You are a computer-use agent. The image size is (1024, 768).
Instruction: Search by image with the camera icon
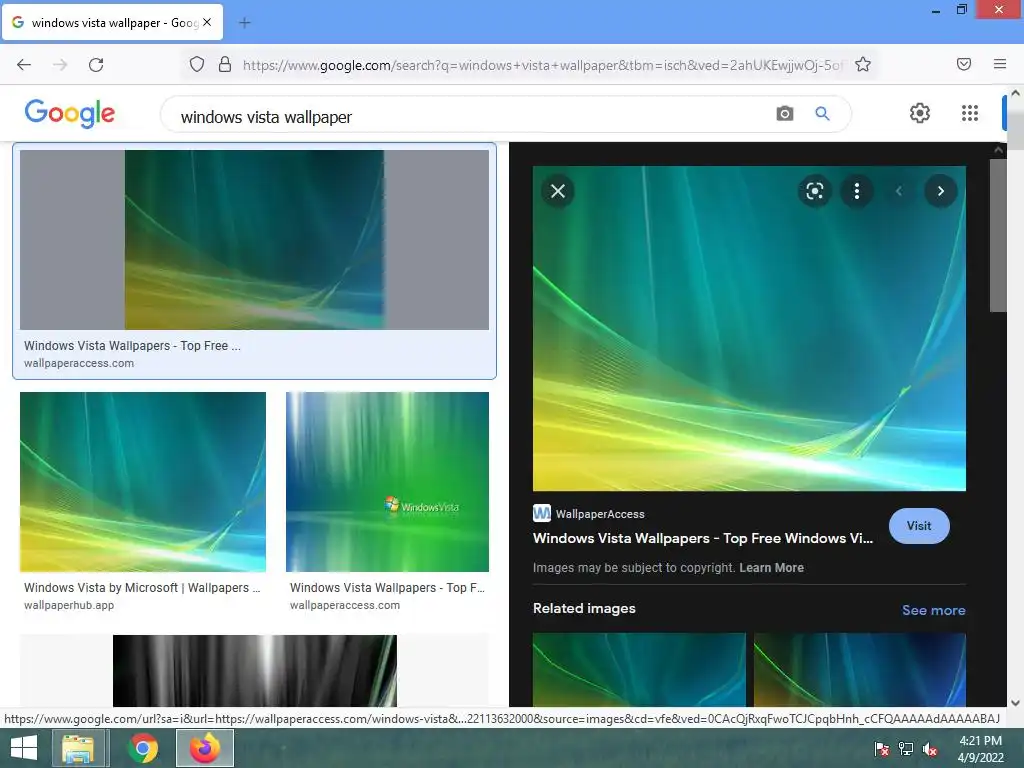pyautogui.click(x=785, y=114)
